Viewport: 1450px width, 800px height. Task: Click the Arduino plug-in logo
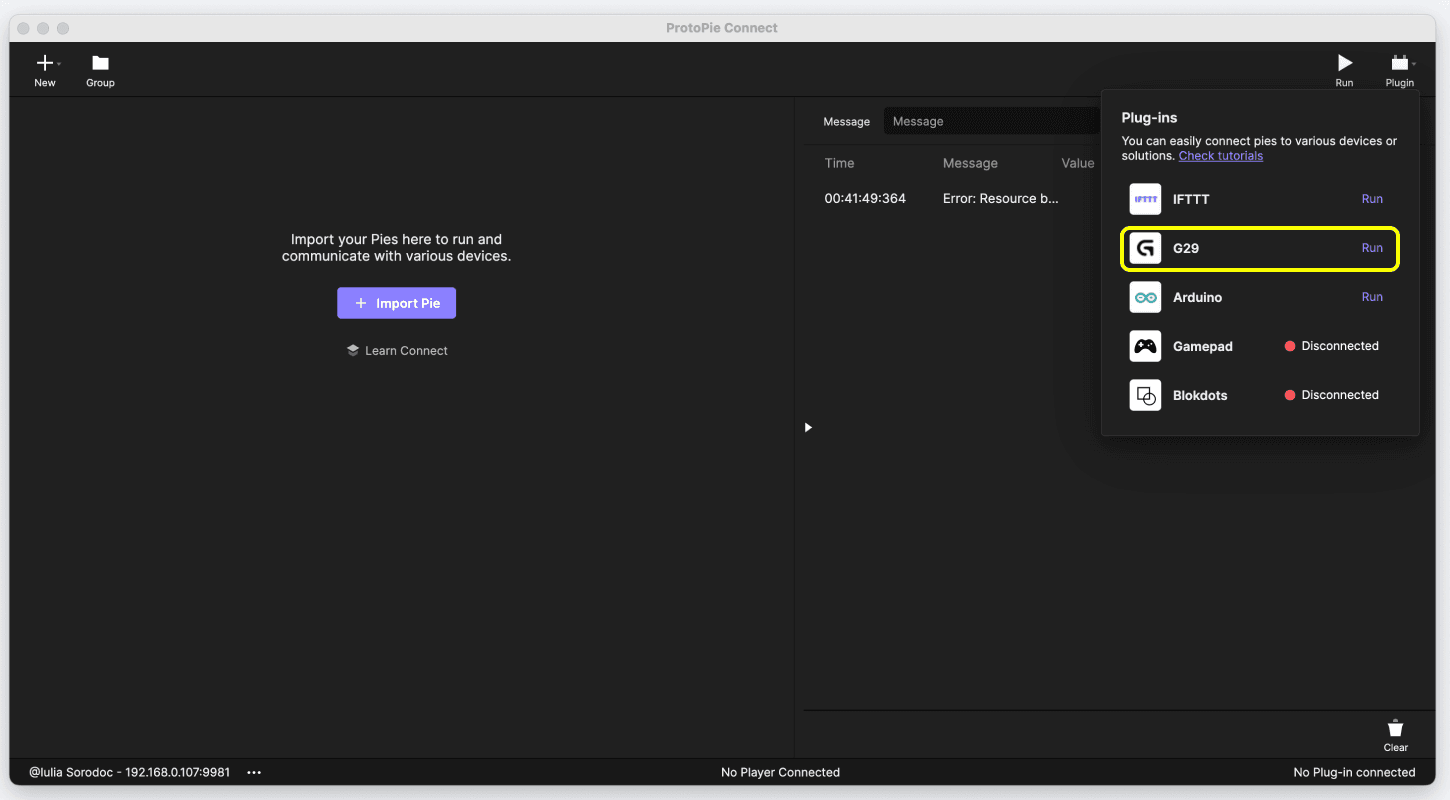[1145, 297]
